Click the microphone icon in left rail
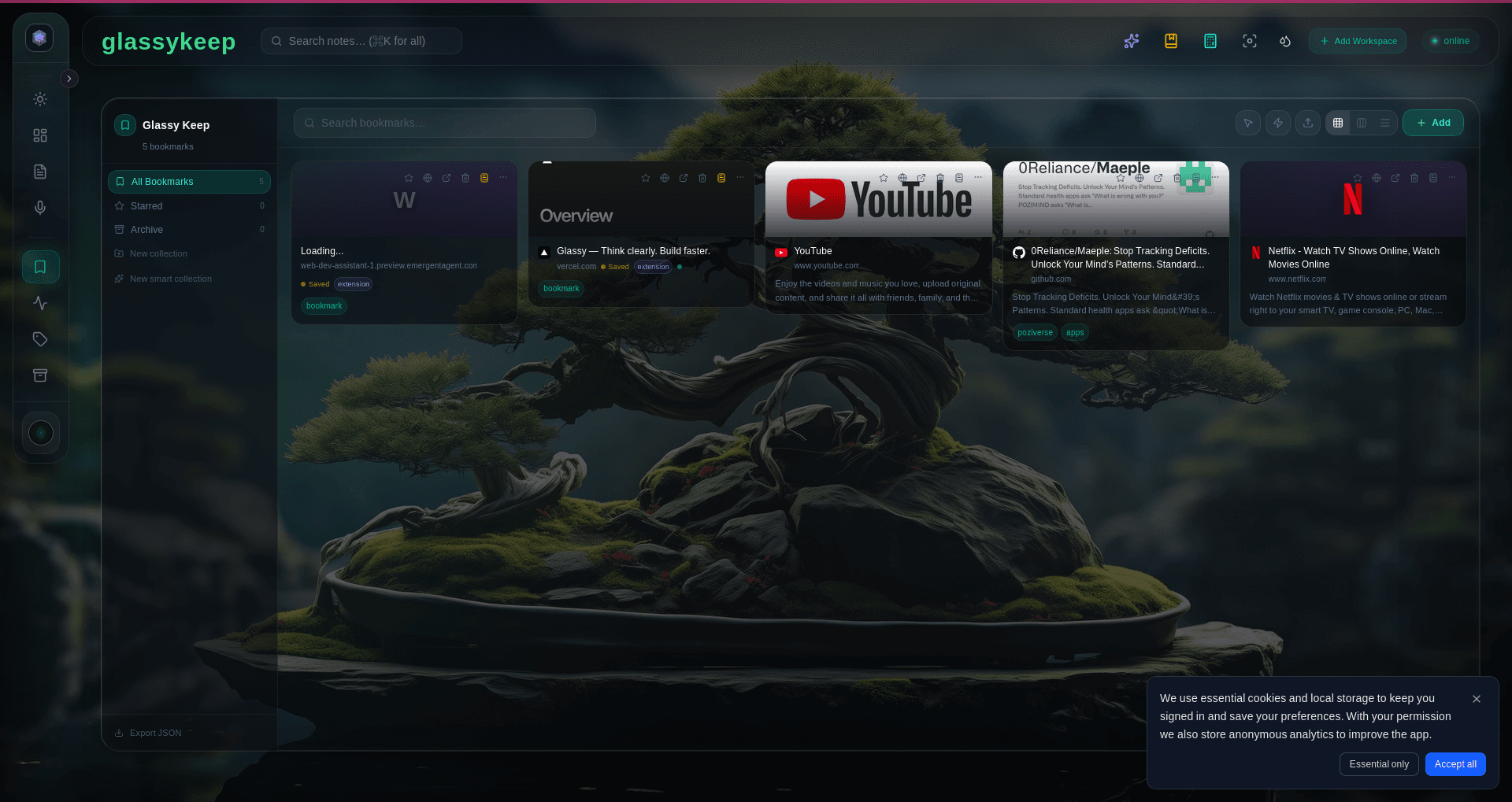 [x=40, y=208]
